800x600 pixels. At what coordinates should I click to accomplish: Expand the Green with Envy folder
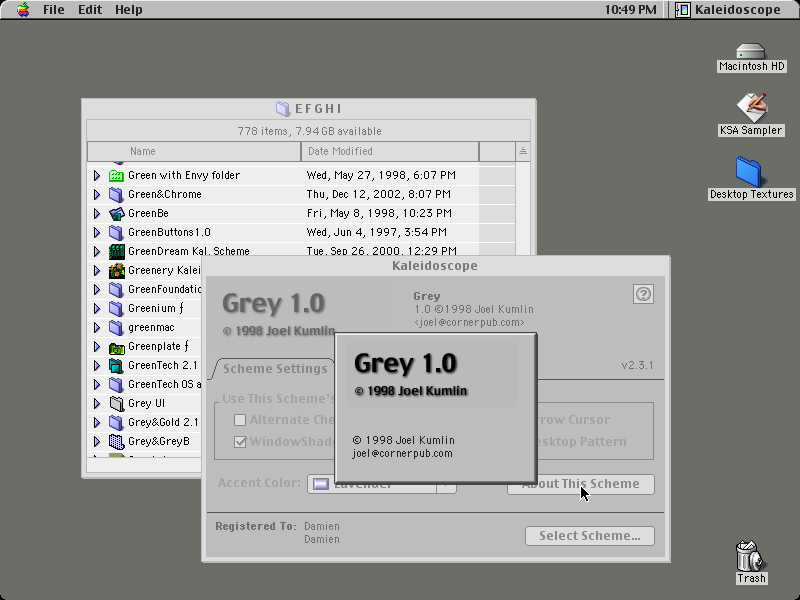click(97, 176)
